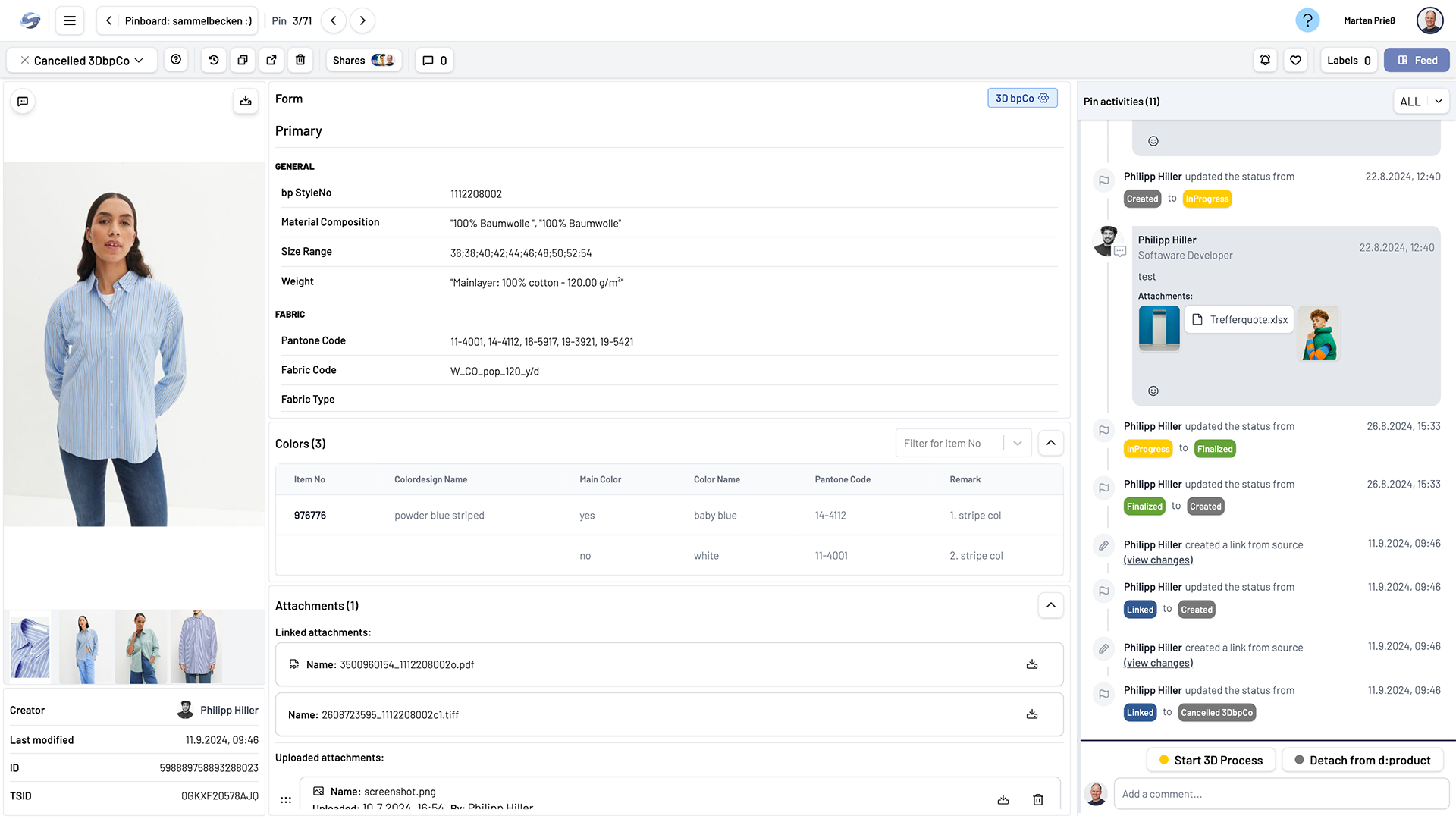Viewport: 1456px width, 819px height.
Task: Click Start 3D Process button
Action: click(1210, 760)
